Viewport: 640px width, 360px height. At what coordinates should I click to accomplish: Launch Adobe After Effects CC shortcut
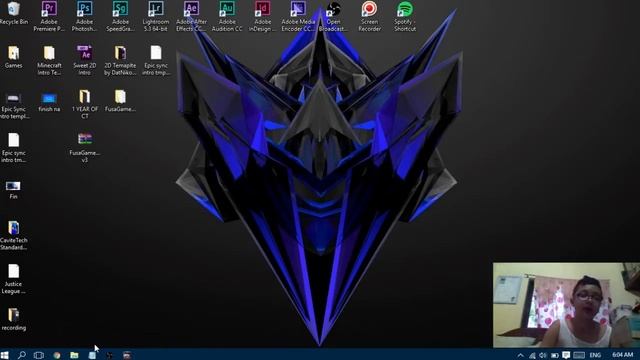pos(191,16)
